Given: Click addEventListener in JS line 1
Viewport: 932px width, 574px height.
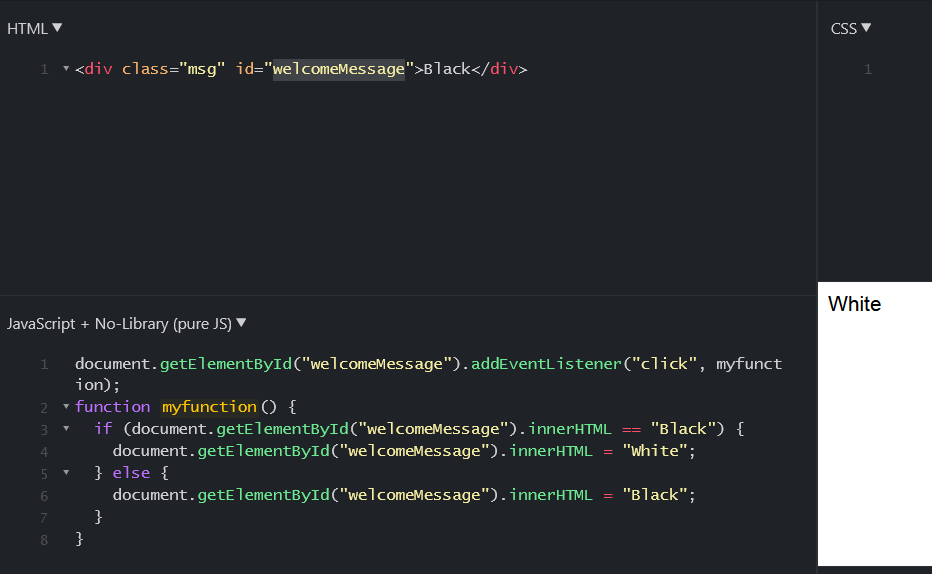Looking at the screenshot, I should pos(546,364).
